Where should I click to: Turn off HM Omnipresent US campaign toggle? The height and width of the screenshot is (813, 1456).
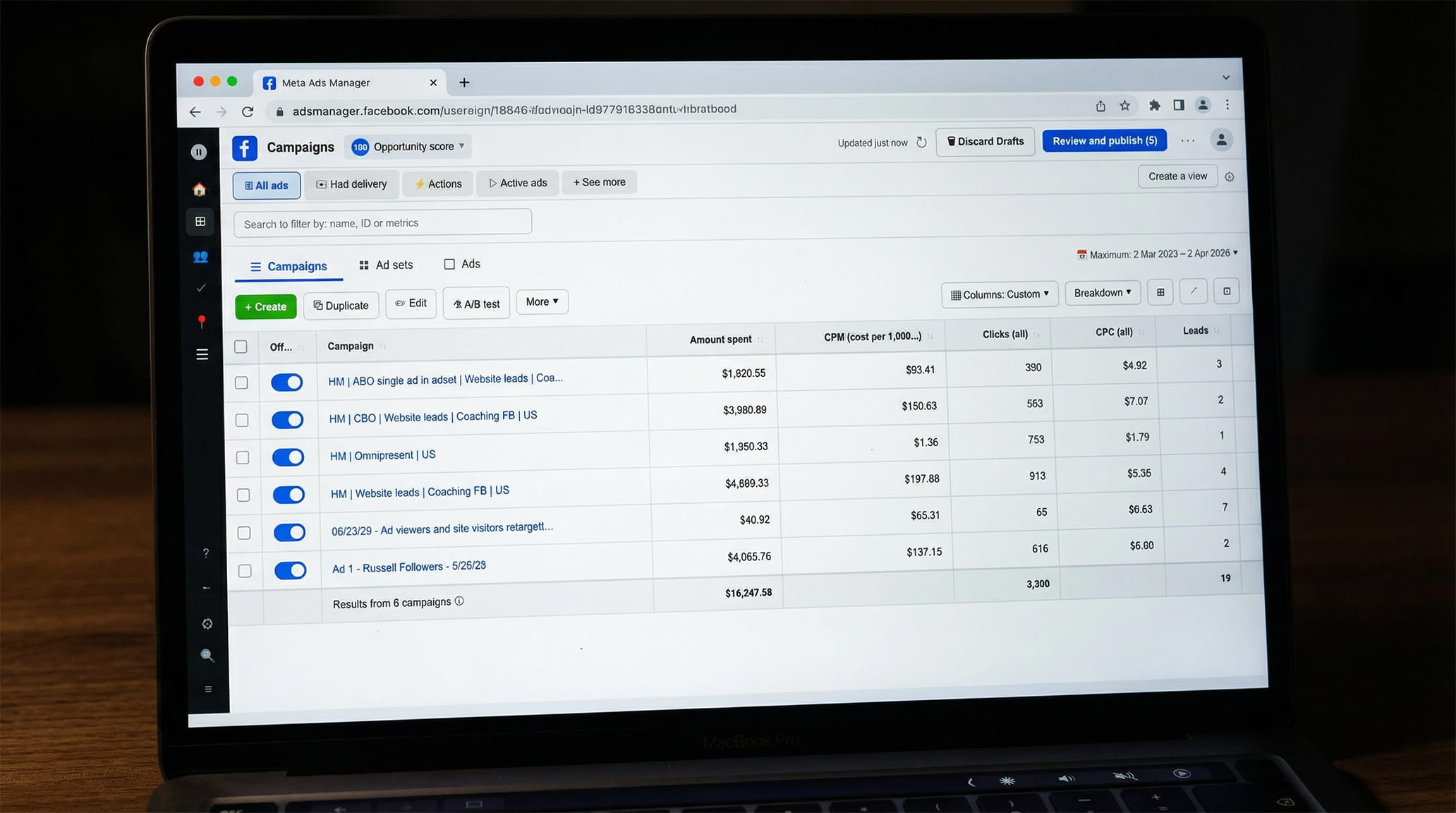[288, 457]
